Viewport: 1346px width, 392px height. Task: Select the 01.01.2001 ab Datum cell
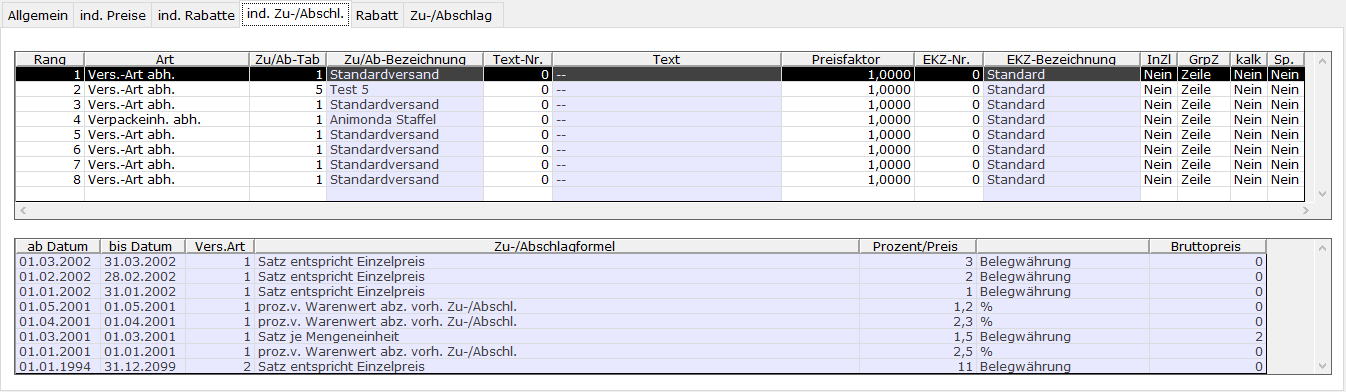click(x=57, y=351)
